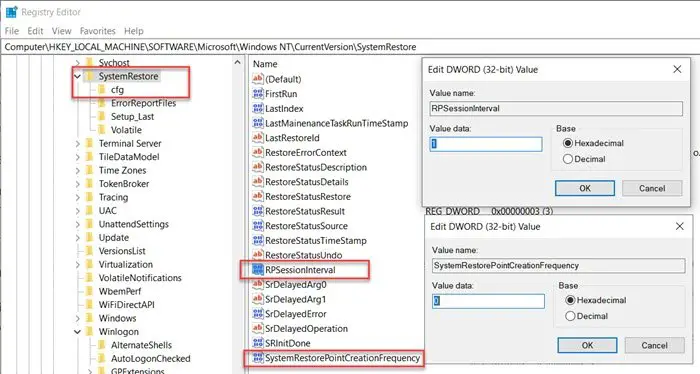Click Value data field for RPSessionInterval
Screen dimensions: 700x374
486,144
